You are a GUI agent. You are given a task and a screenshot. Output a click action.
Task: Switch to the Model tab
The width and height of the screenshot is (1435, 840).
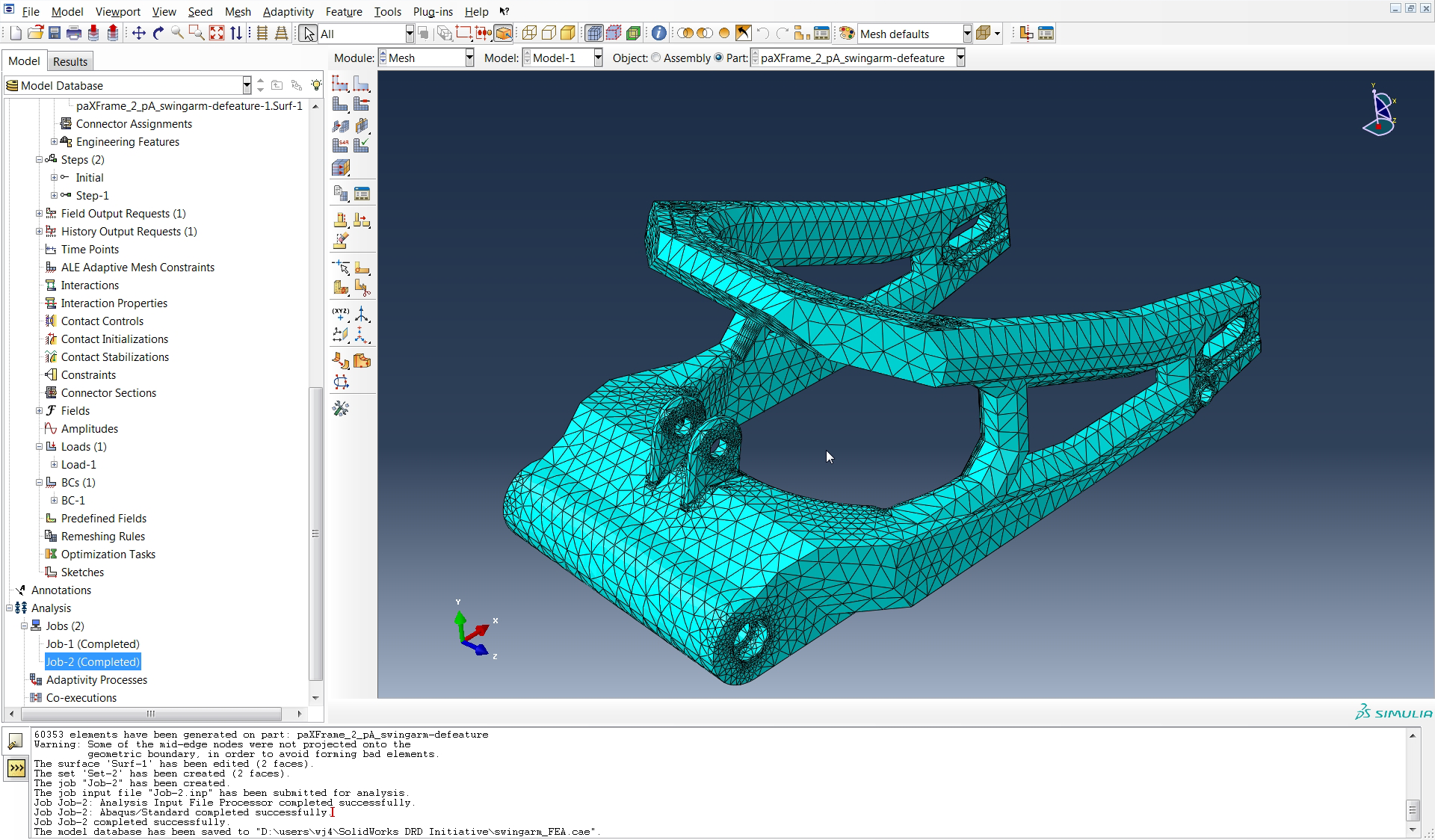point(24,61)
